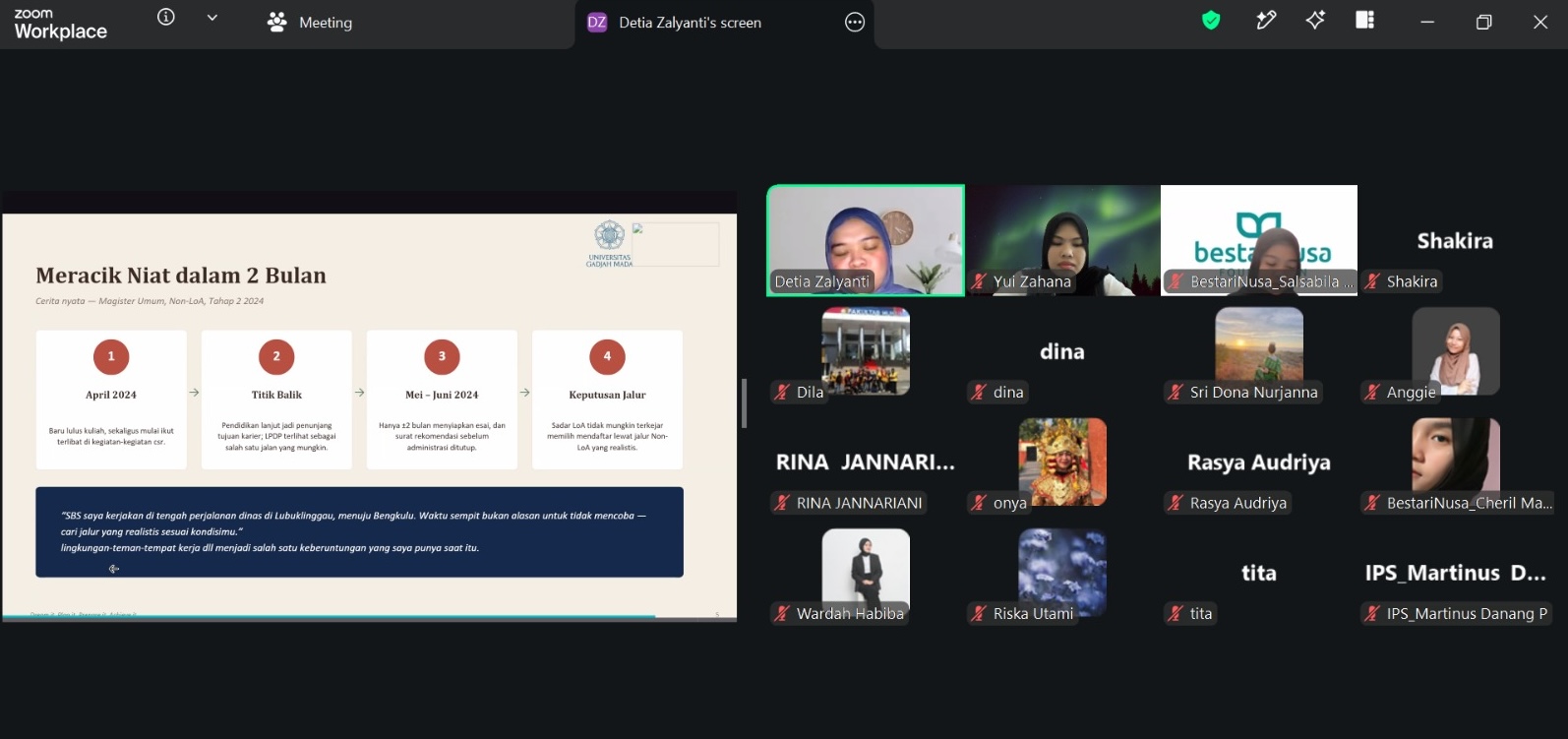1568x739 pixels.
Task: Click muted mic icon beside BestariNusa_Cheril
Action: 1372,503
